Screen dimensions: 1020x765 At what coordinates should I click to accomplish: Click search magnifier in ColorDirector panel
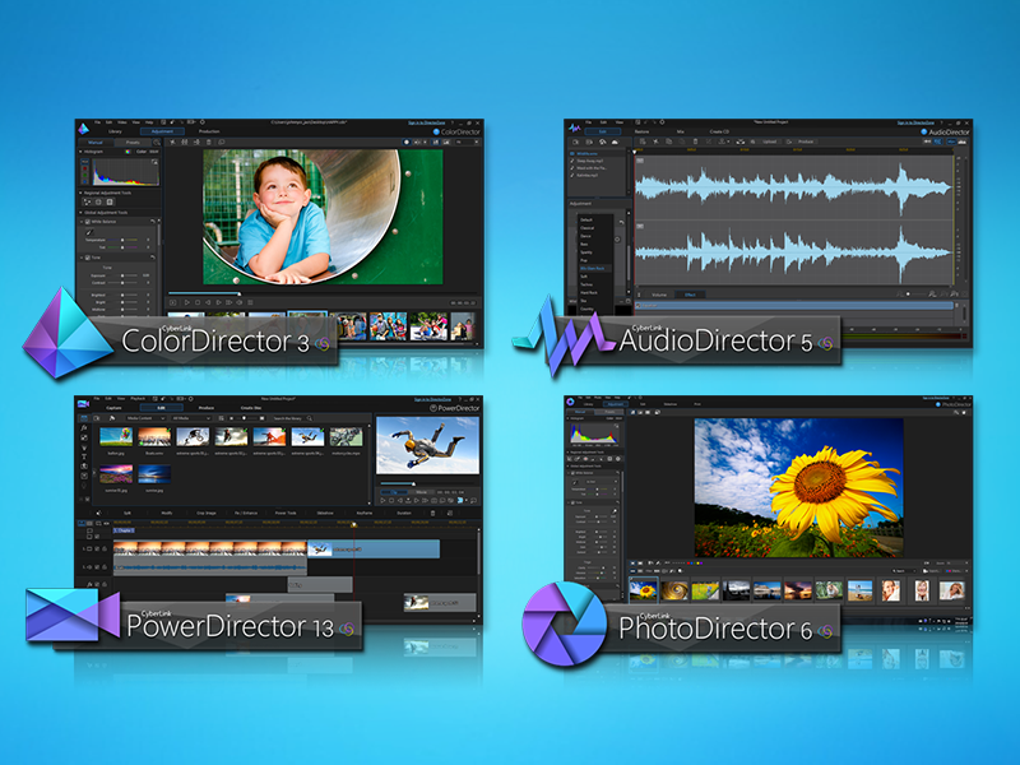tap(157, 142)
